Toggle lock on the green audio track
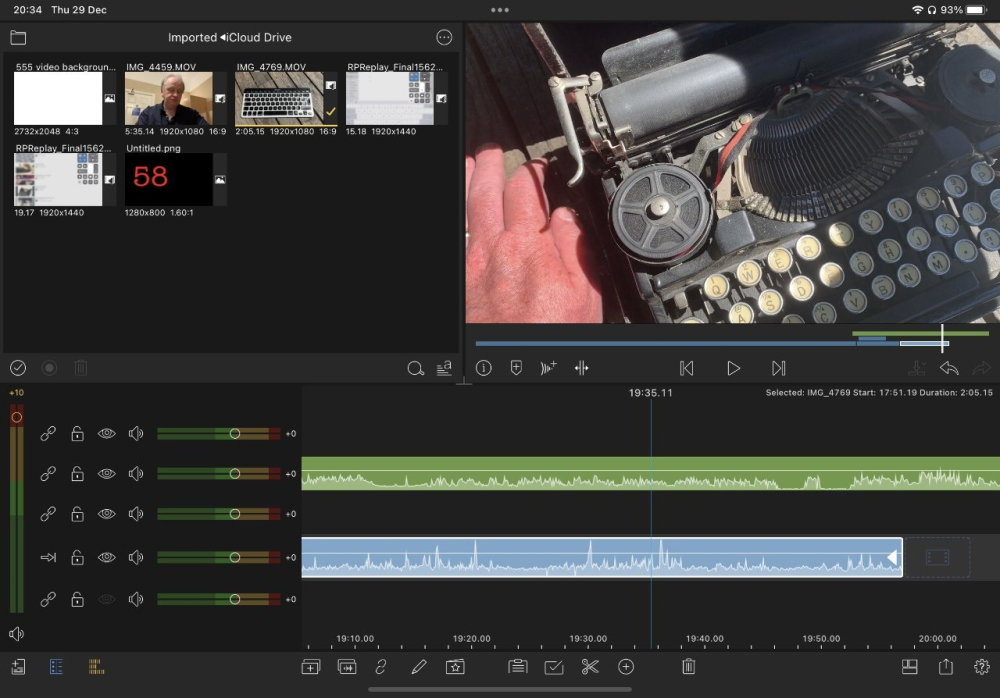 tap(77, 474)
